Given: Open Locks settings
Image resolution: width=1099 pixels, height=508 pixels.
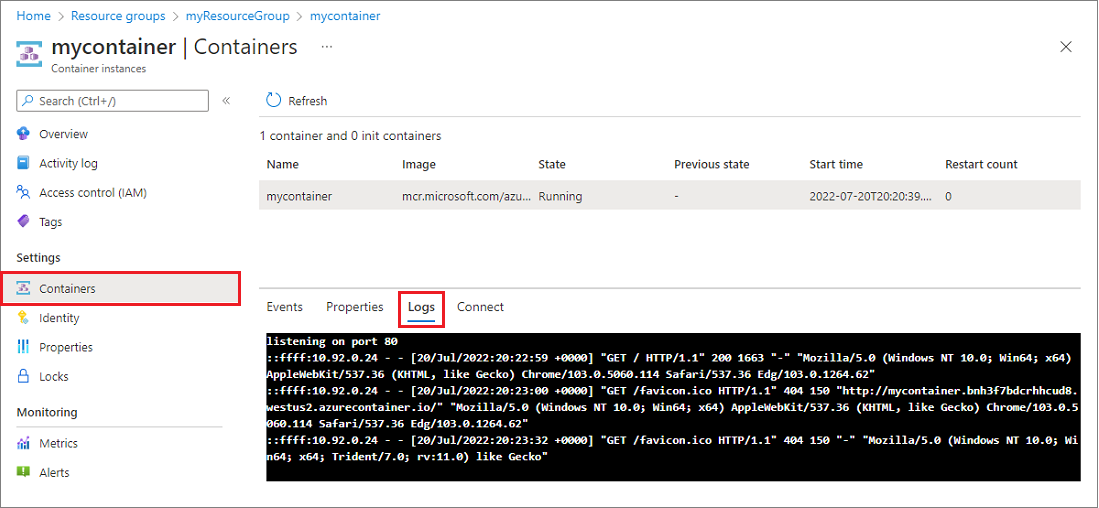Looking at the screenshot, I should tap(54, 376).
